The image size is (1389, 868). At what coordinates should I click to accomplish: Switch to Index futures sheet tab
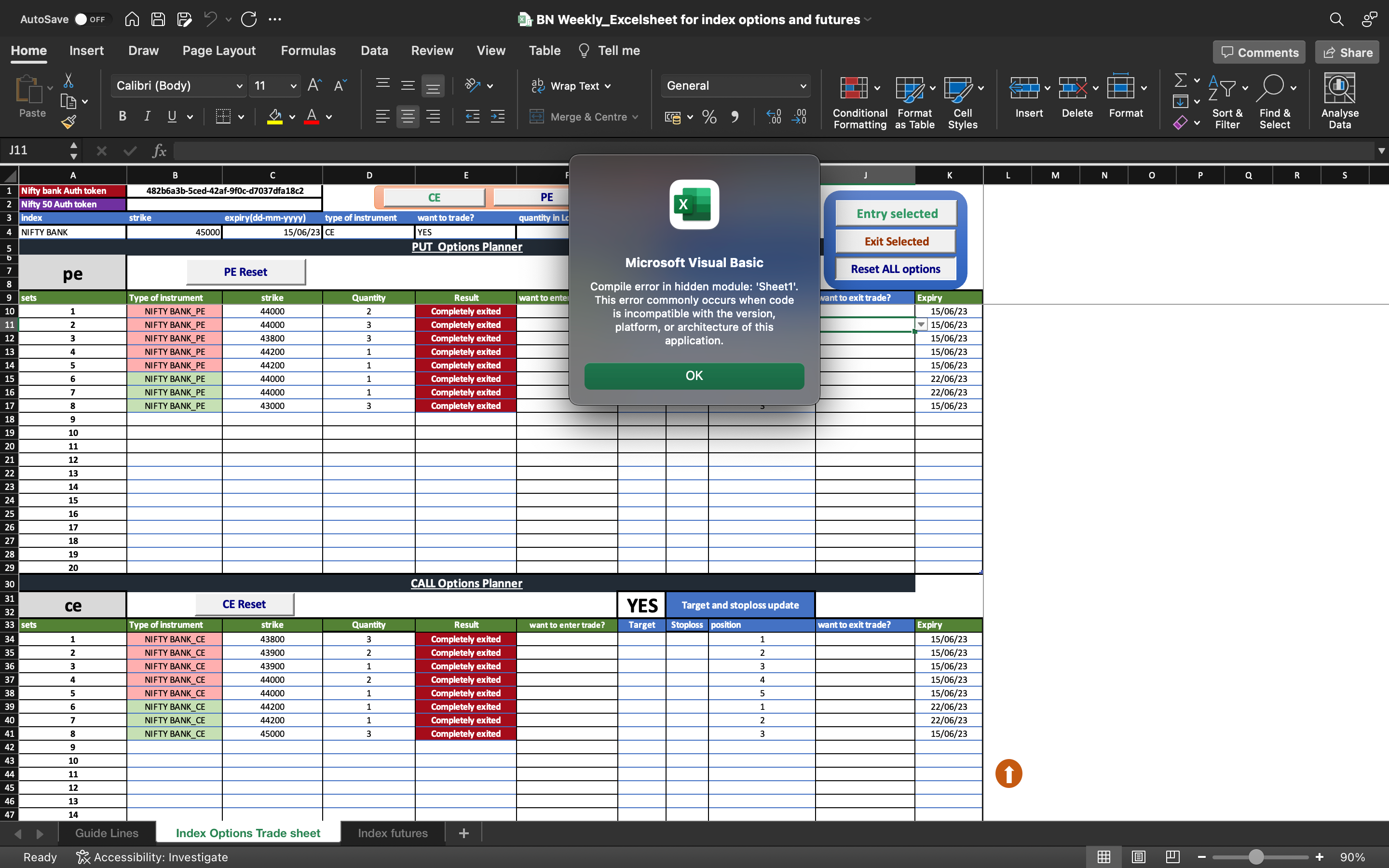(393, 833)
